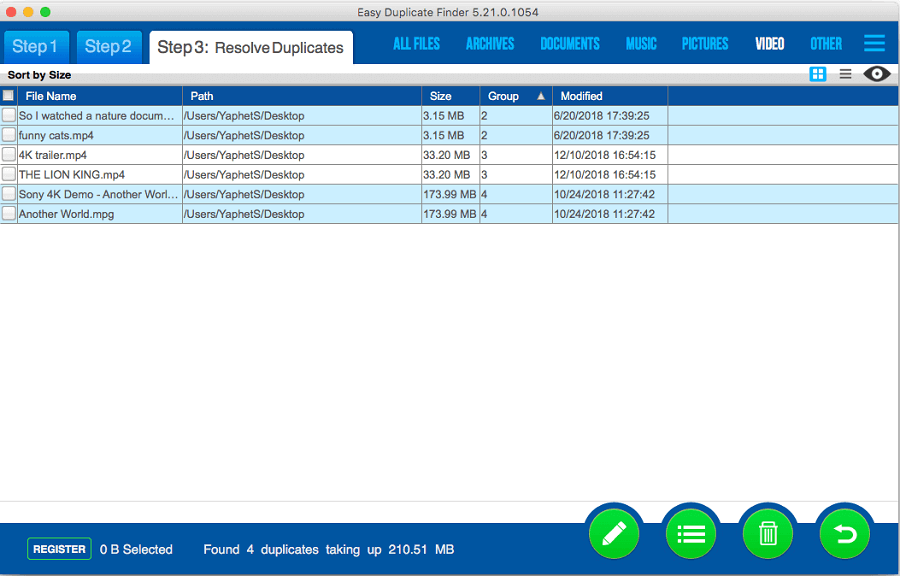Switch to grid thumbnail view
This screenshot has height=576, width=900.
click(x=818, y=74)
